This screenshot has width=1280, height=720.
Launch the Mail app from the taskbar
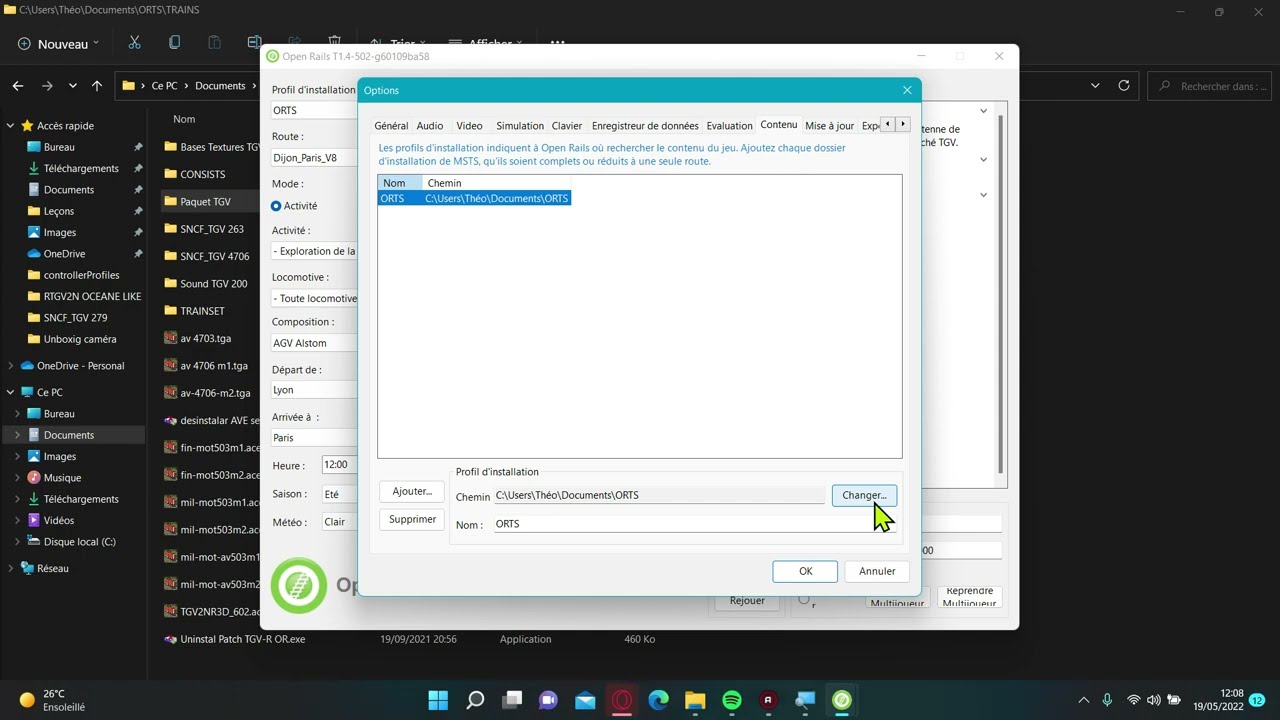(585, 700)
